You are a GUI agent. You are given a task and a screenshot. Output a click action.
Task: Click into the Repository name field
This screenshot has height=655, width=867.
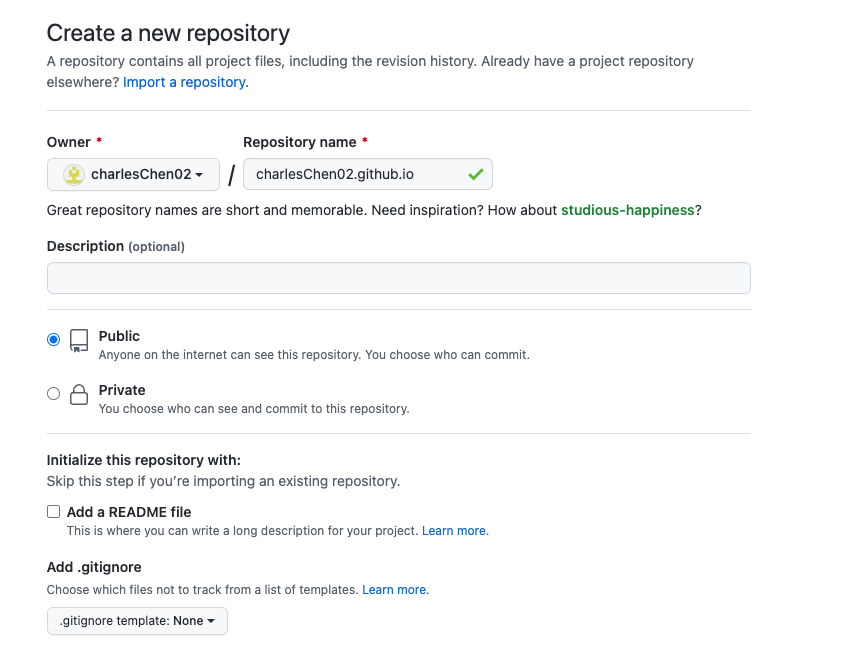click(x=368, y=175)
